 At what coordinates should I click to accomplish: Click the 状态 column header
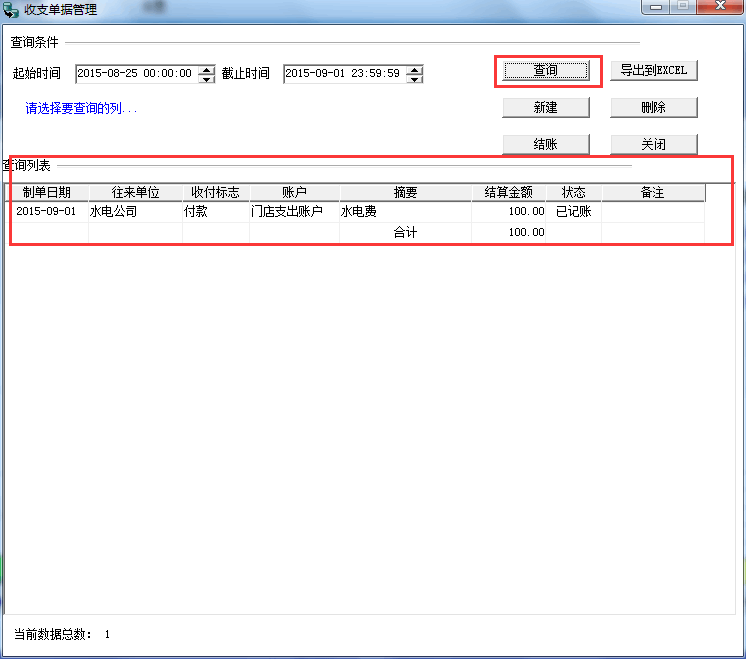click(574, 193)
